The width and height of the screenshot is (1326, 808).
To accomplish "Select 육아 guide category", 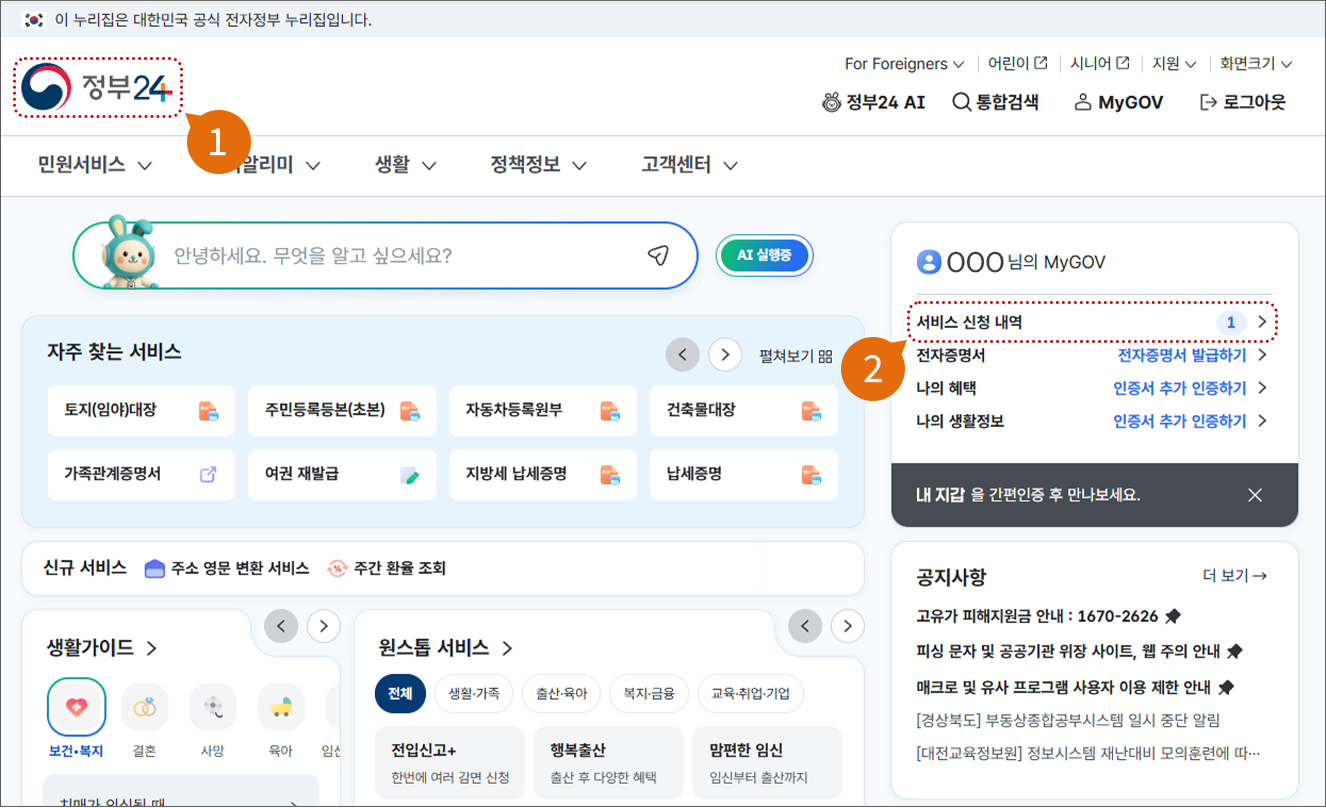I will tap(280, 720).
